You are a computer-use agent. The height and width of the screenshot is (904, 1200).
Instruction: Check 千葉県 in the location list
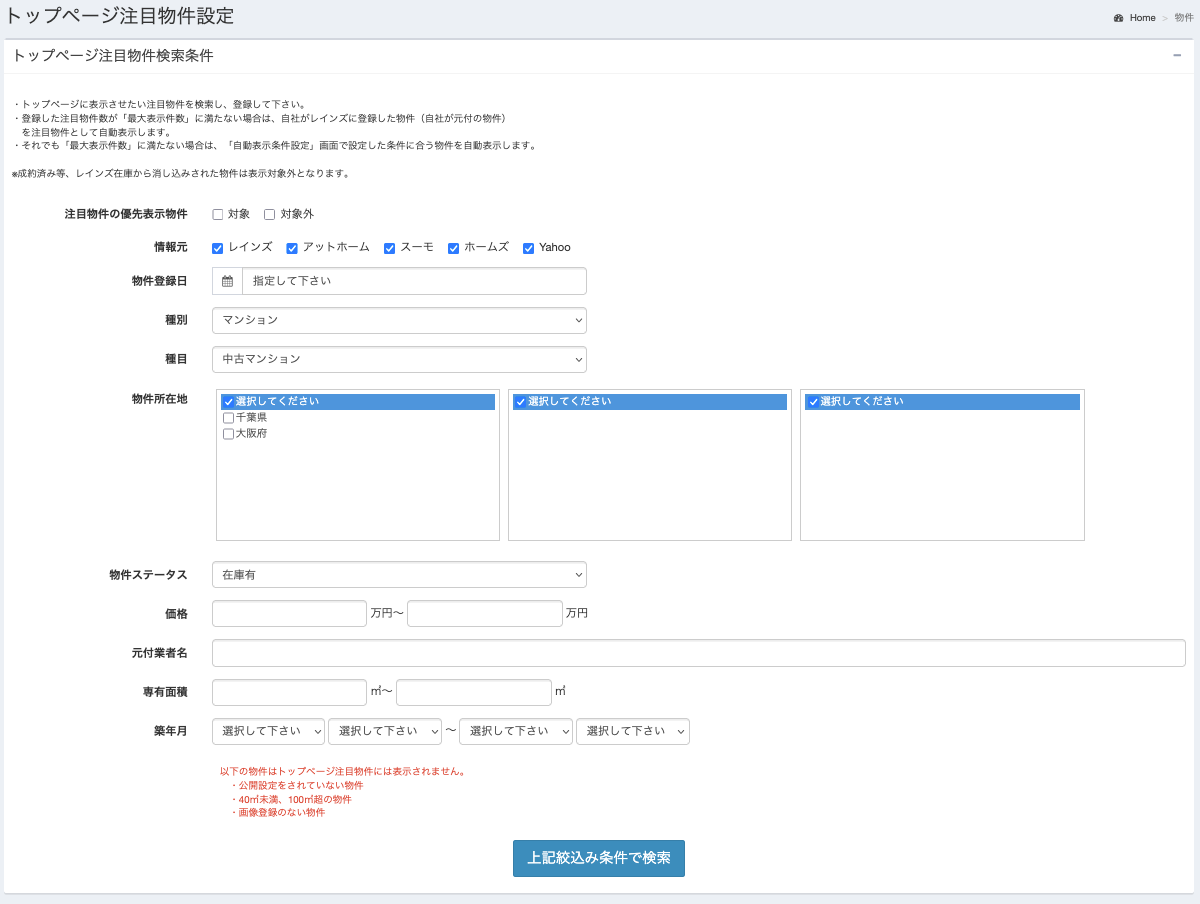228,418
